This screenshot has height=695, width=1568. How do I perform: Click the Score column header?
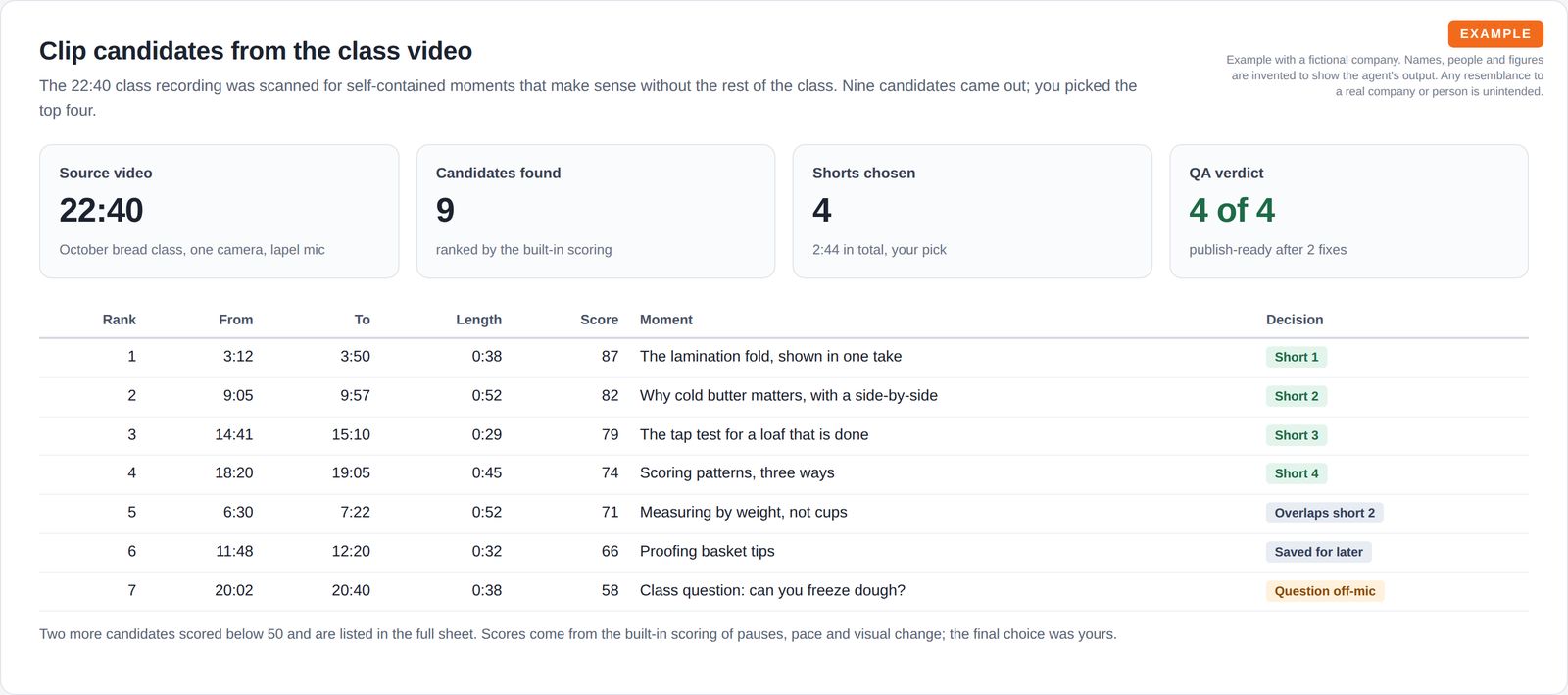tap(600, 320)
